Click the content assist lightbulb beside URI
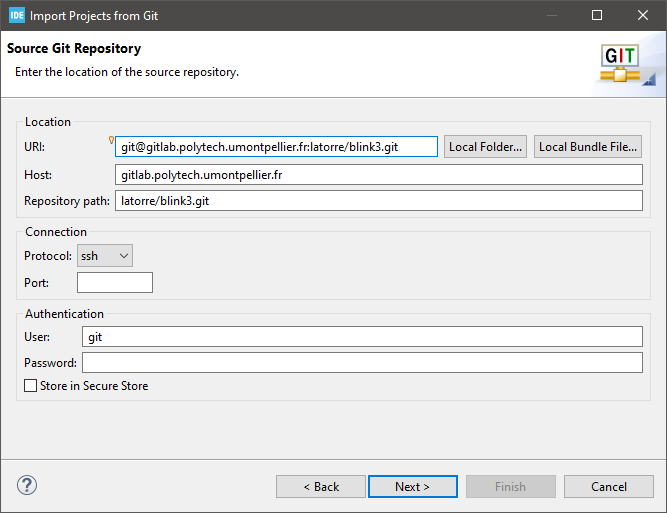Screen dimensions: 667x513 click(111, 140)
